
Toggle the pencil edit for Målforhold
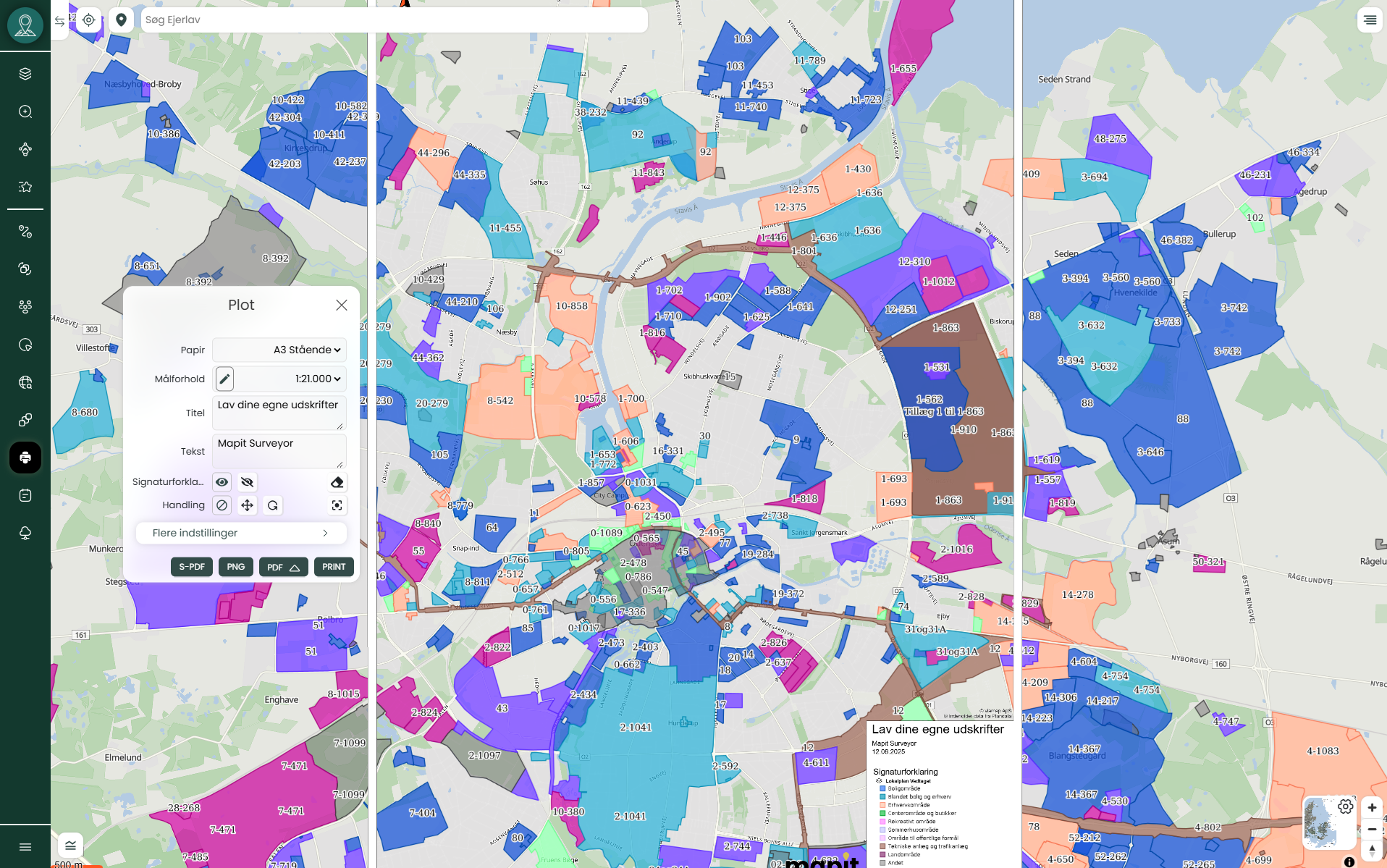pos(224,379)
